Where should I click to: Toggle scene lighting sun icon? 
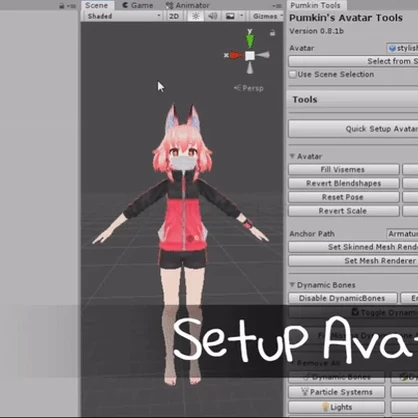click(196, 16)
